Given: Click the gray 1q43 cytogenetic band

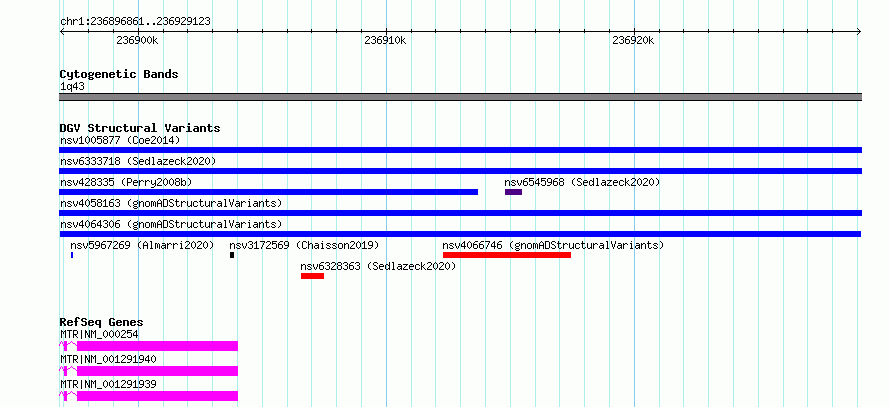Looking at the screenshot, I should 460,97.
